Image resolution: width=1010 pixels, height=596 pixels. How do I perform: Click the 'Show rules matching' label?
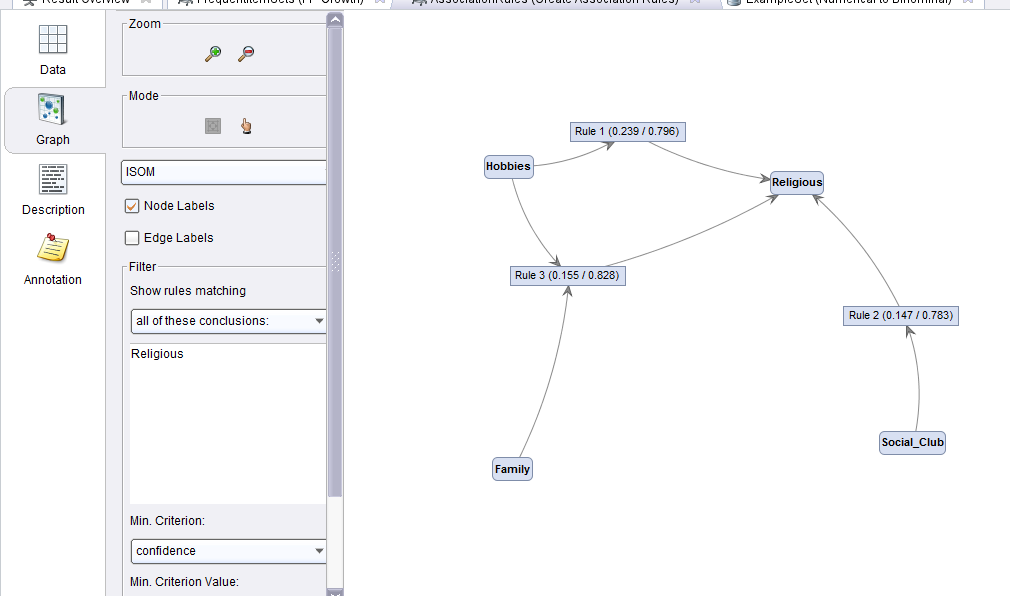(188, 291)
